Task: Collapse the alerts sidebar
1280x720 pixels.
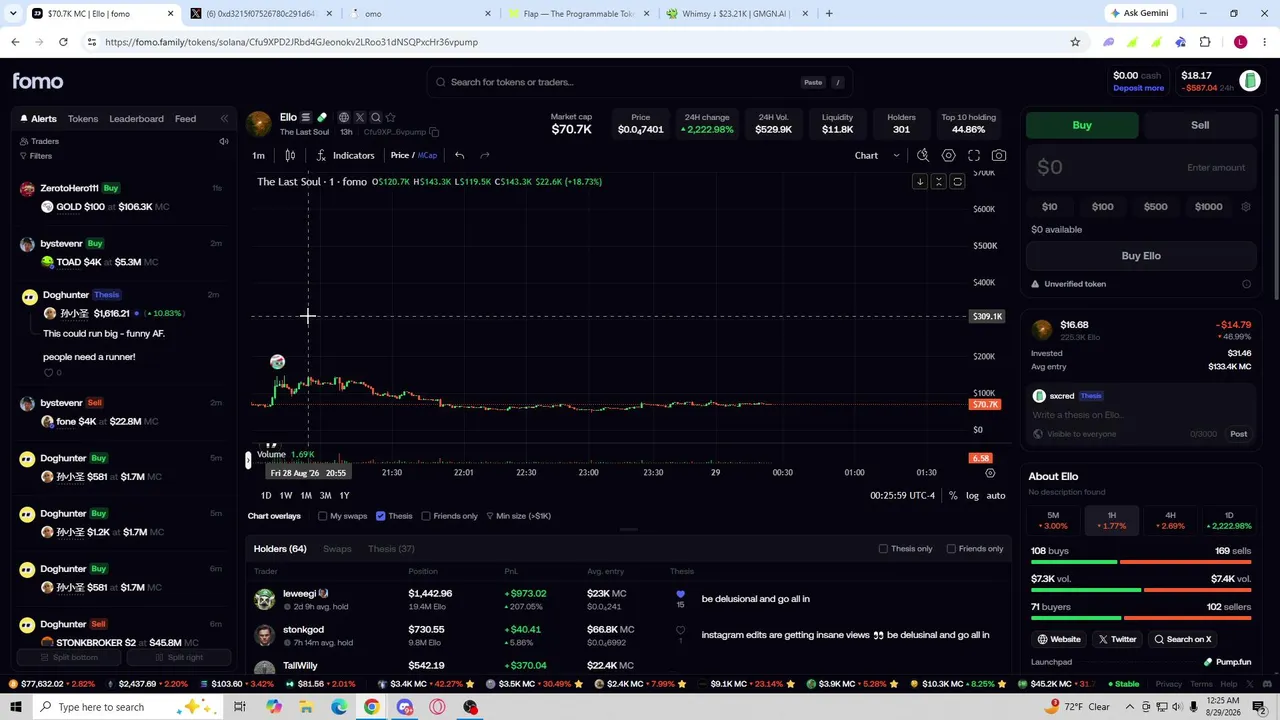Action: (x=224, y=118)
